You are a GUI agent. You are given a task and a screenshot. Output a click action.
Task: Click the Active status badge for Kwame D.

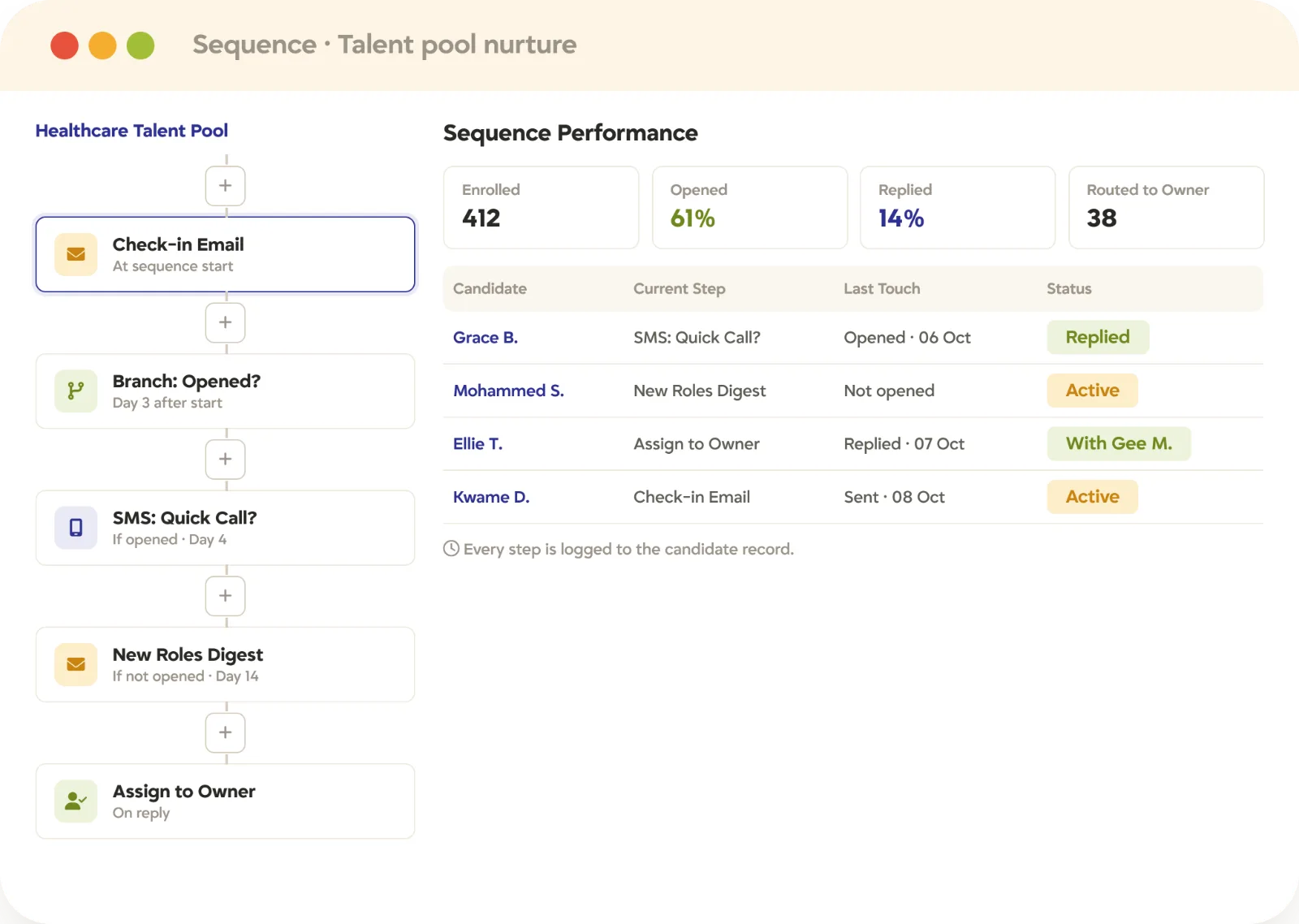(1092, 497)
